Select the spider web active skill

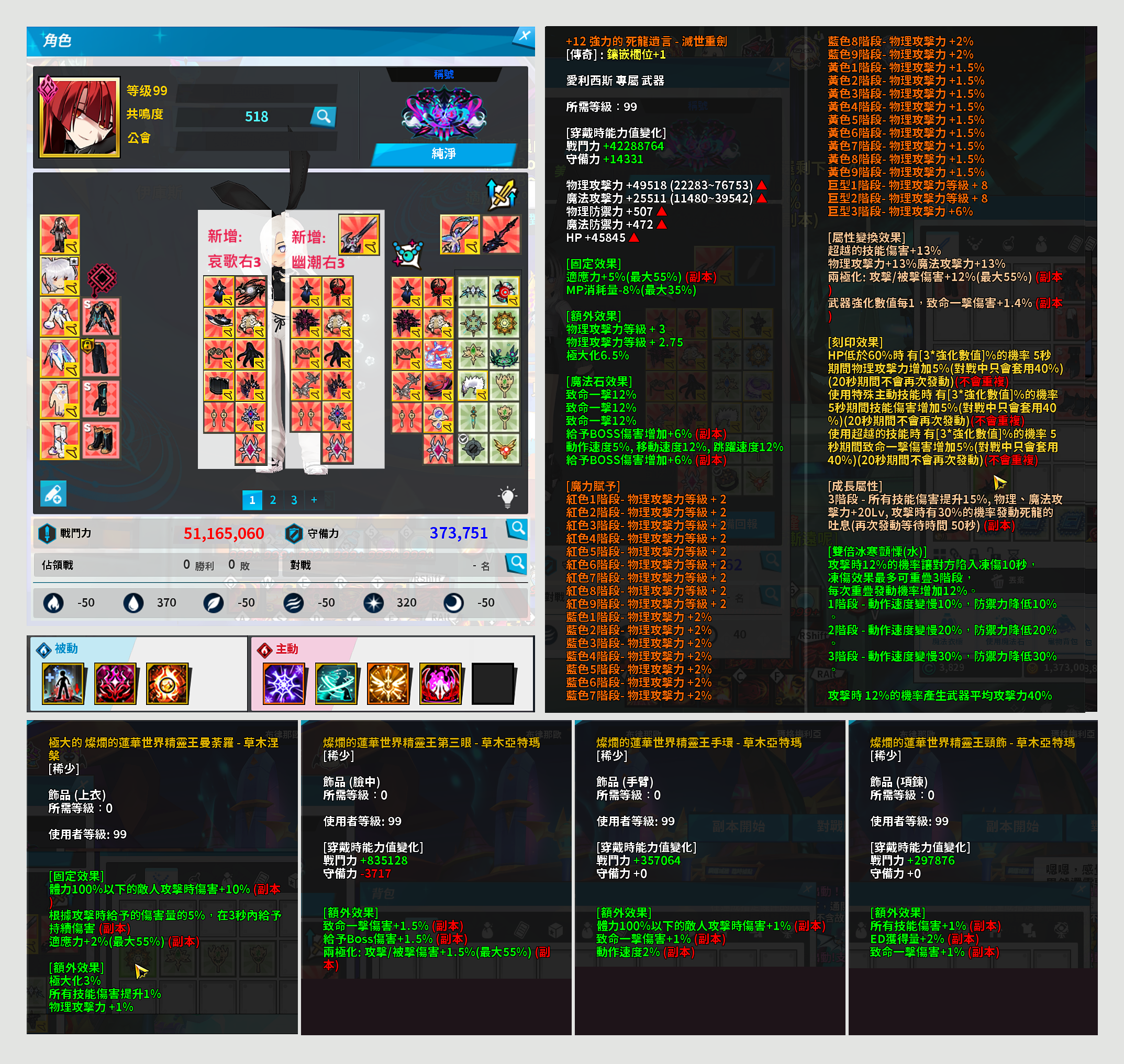(x=284, y=683)
